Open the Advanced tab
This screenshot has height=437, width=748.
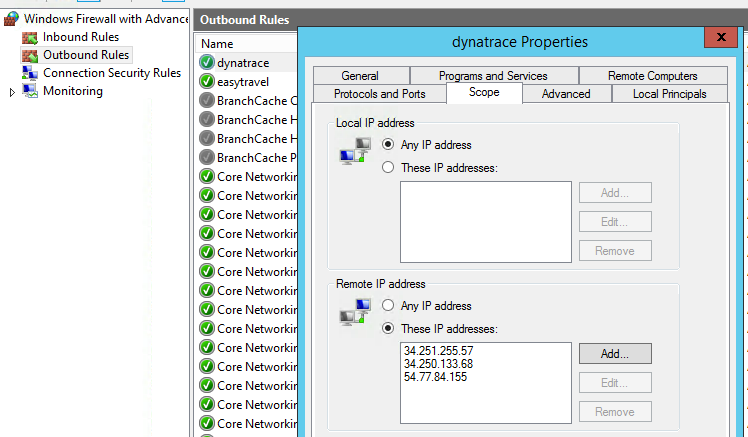pos(565,94)
